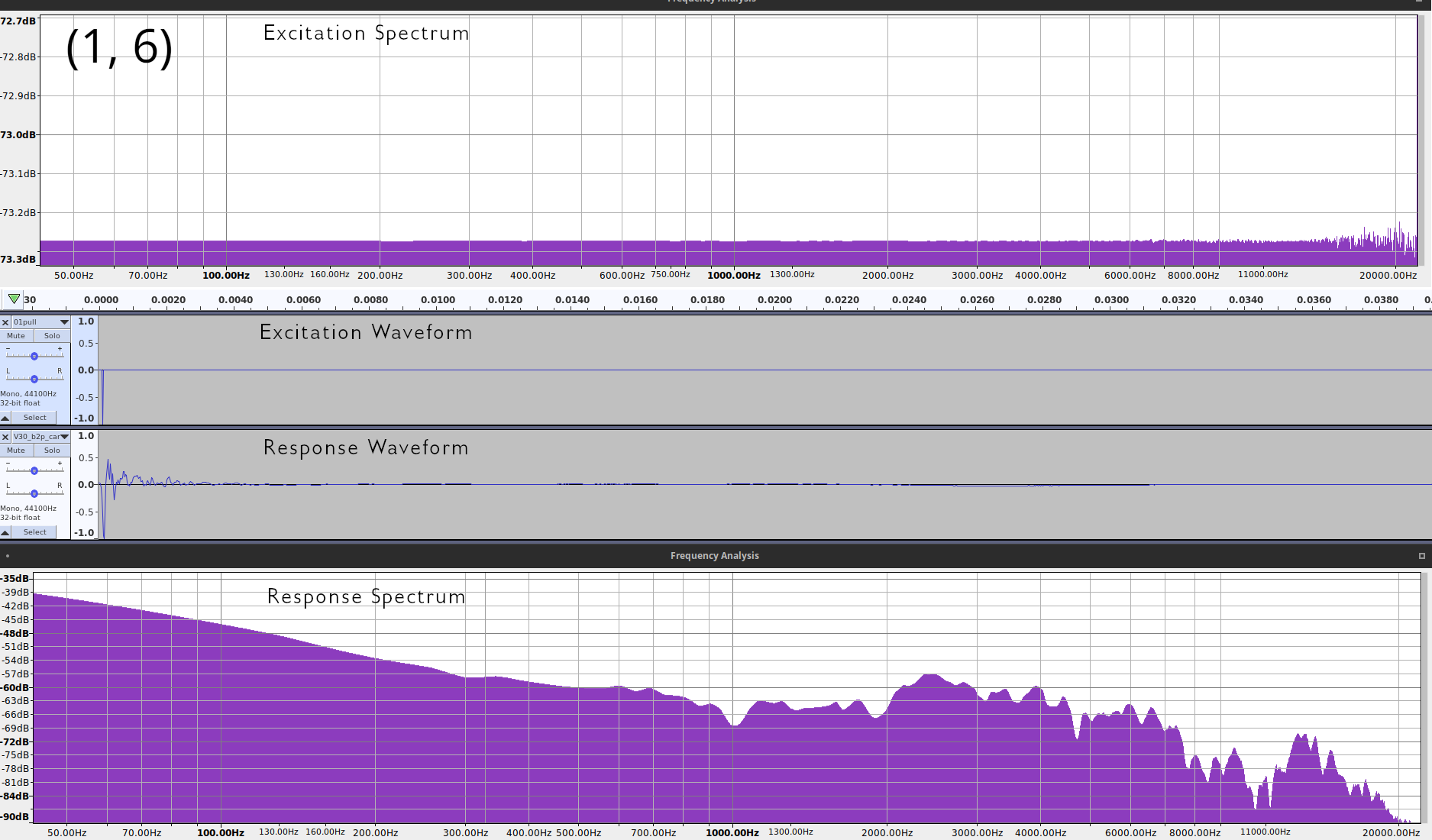The width and height of the screenshot is (1432, 840).
Task: Click the -73.2dB level axis label
Action: [18, 212]
